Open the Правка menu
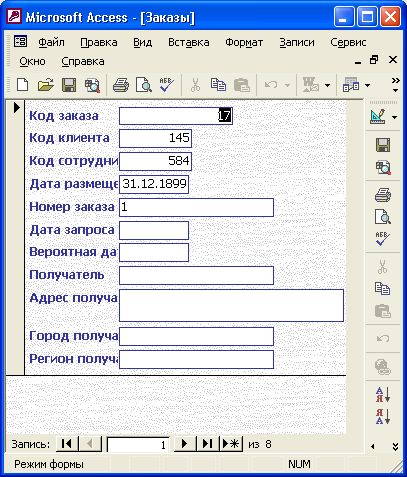Screen dimensions: 407x477 [99, 42]
